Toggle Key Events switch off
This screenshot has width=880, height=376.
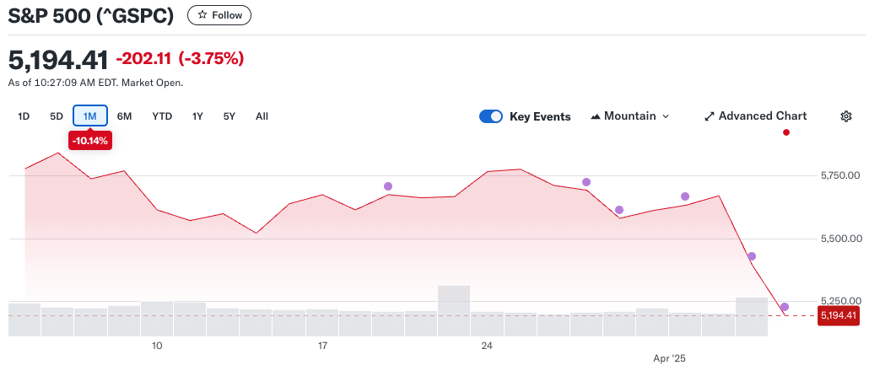(x=491, y=116)
